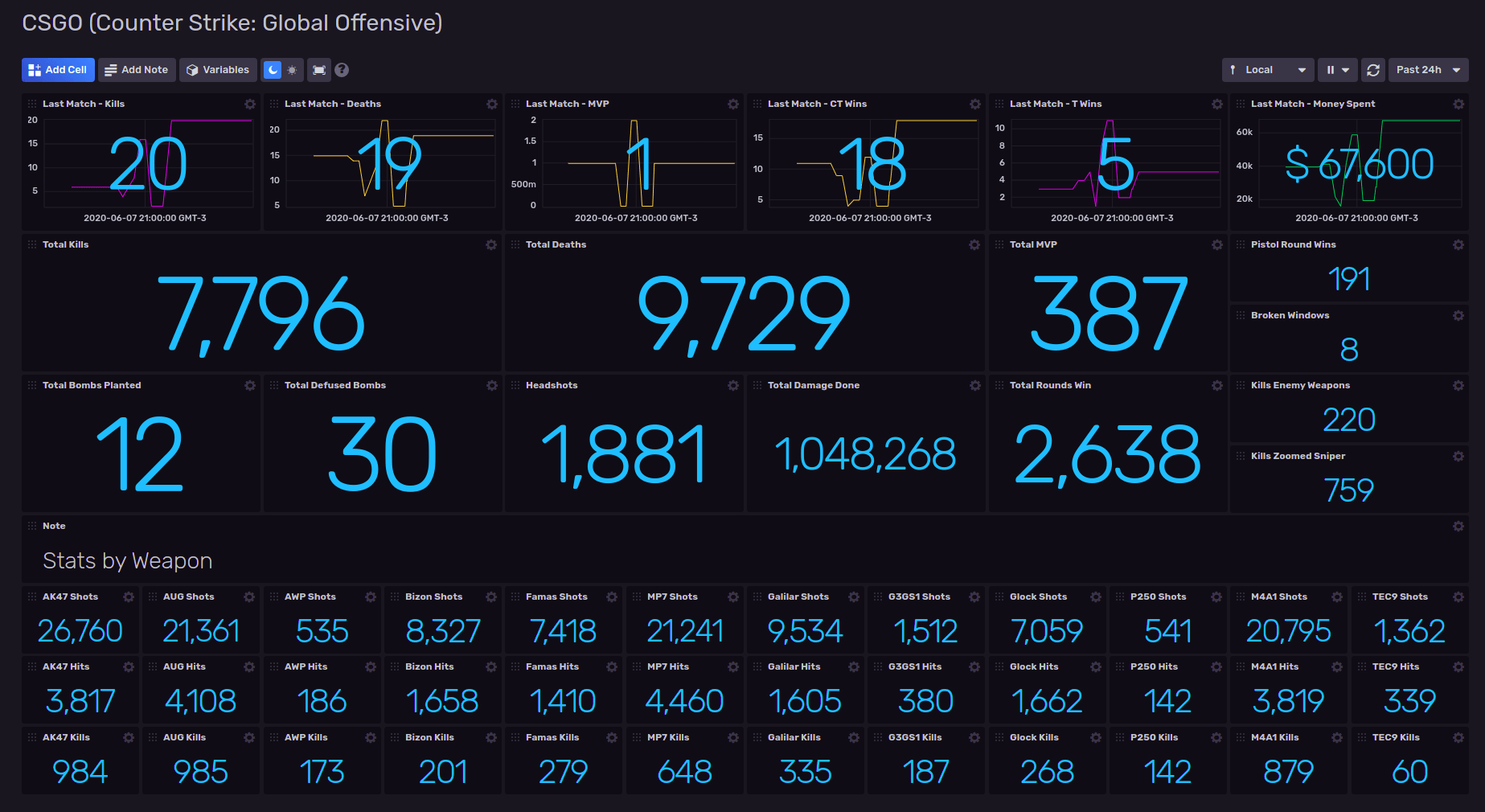Open the pause auto-refresh dropdown
This screenshot has width=1485, height=812.
pos(1338,70)
